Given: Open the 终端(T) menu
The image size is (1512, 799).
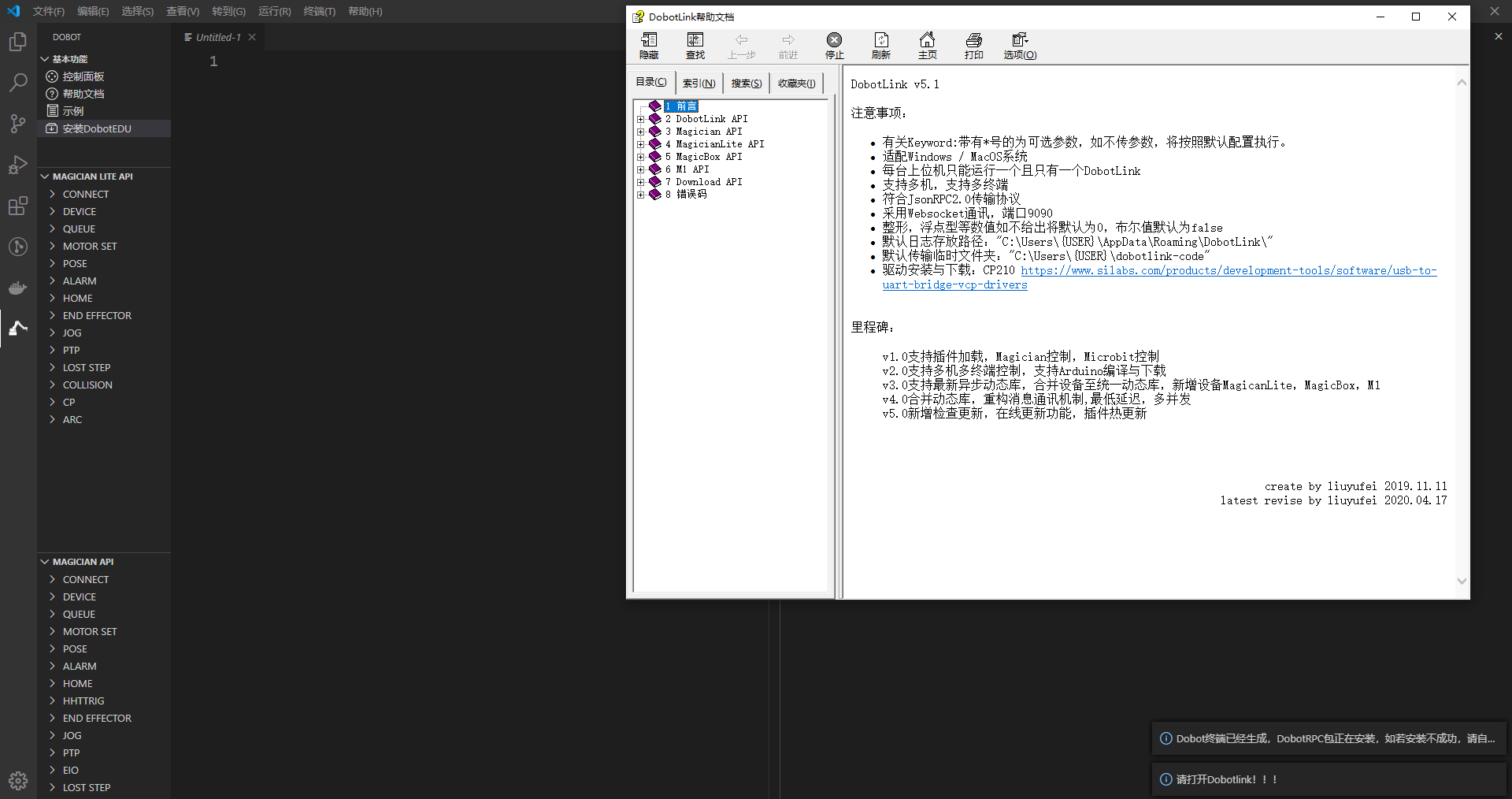Looking at the screenshot, I should (x=320, y=11).
